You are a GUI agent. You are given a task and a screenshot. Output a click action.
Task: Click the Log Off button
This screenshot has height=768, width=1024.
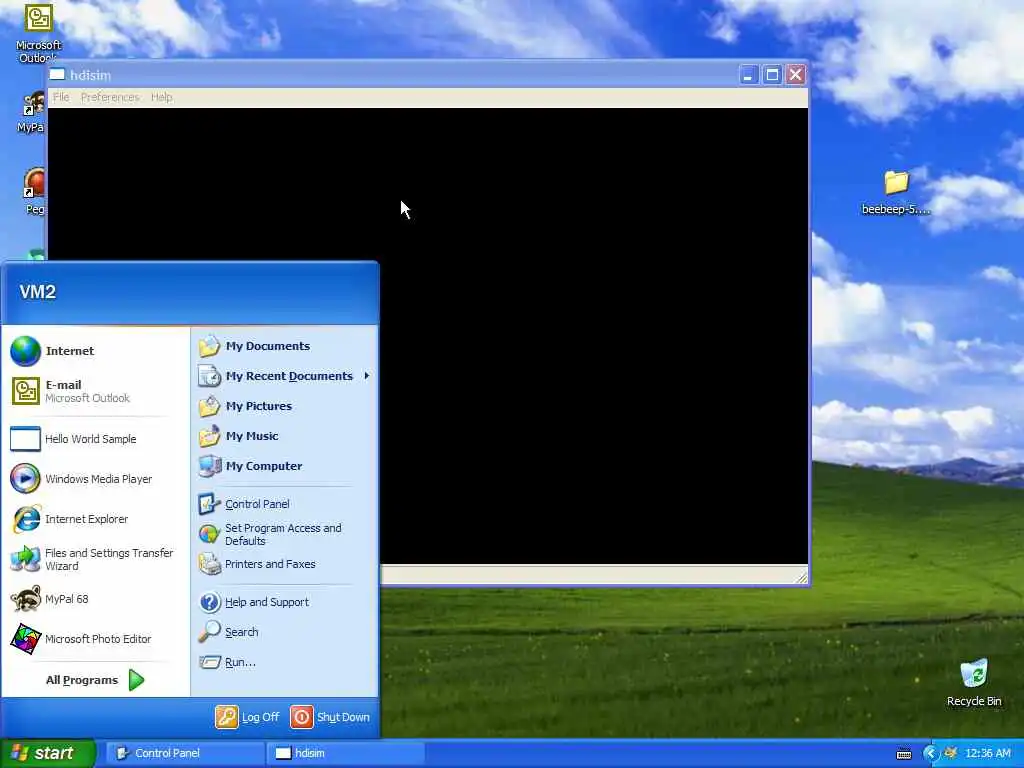[x=248, y=717]
